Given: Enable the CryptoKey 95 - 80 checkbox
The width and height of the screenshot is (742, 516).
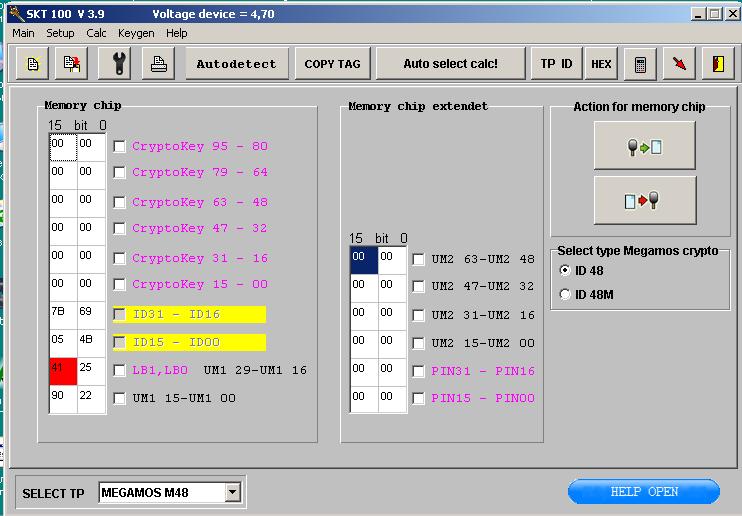Looking at the screenshot, I should 120,146.
